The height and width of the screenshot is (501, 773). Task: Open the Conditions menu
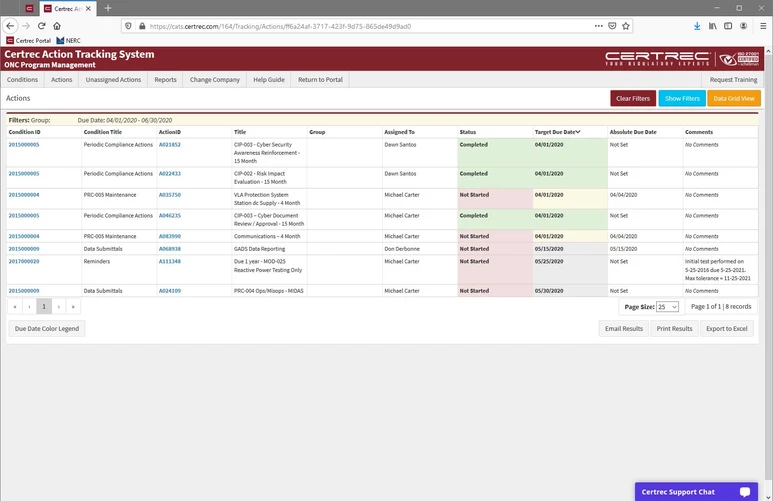tap(22, 79)
